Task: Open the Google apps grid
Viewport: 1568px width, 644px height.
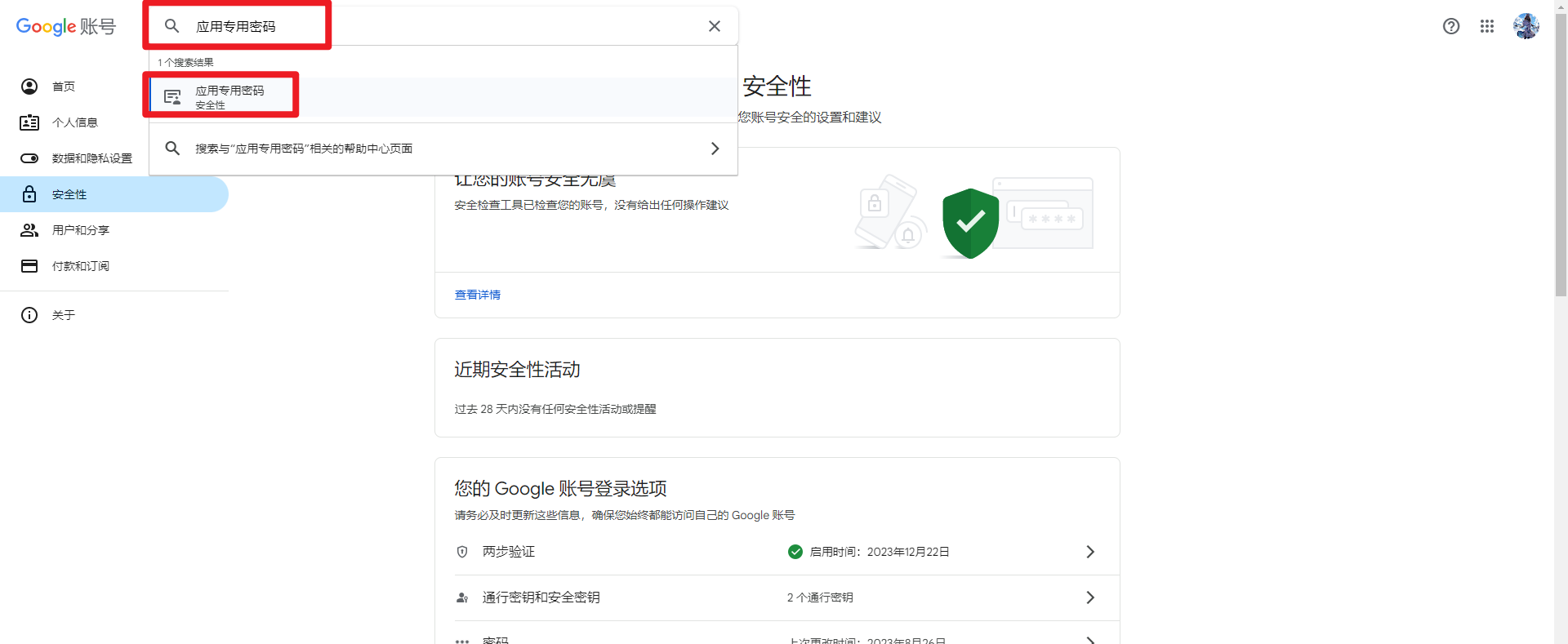Action: click(x=1487, y=26)
